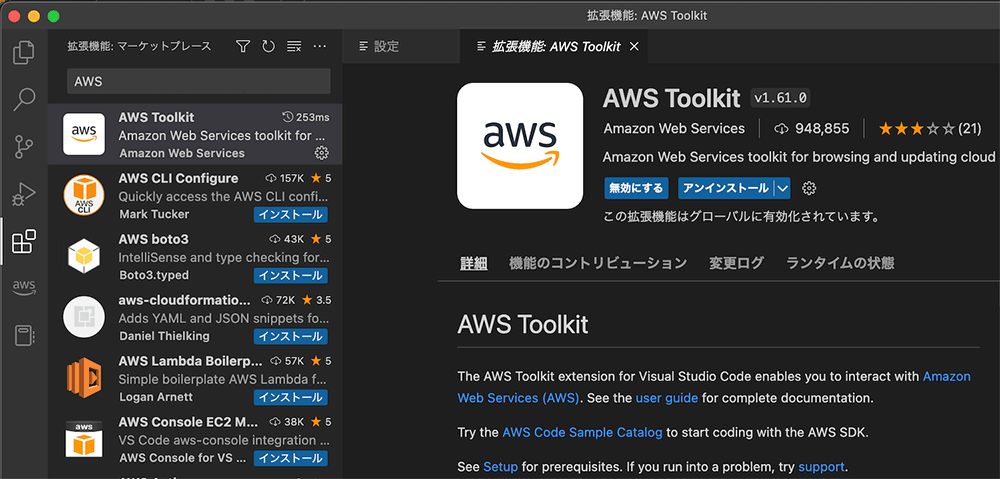Click the Logan Arnett publisher name
The width and height of the screenshot is (1000, 479).
(156, 397)
